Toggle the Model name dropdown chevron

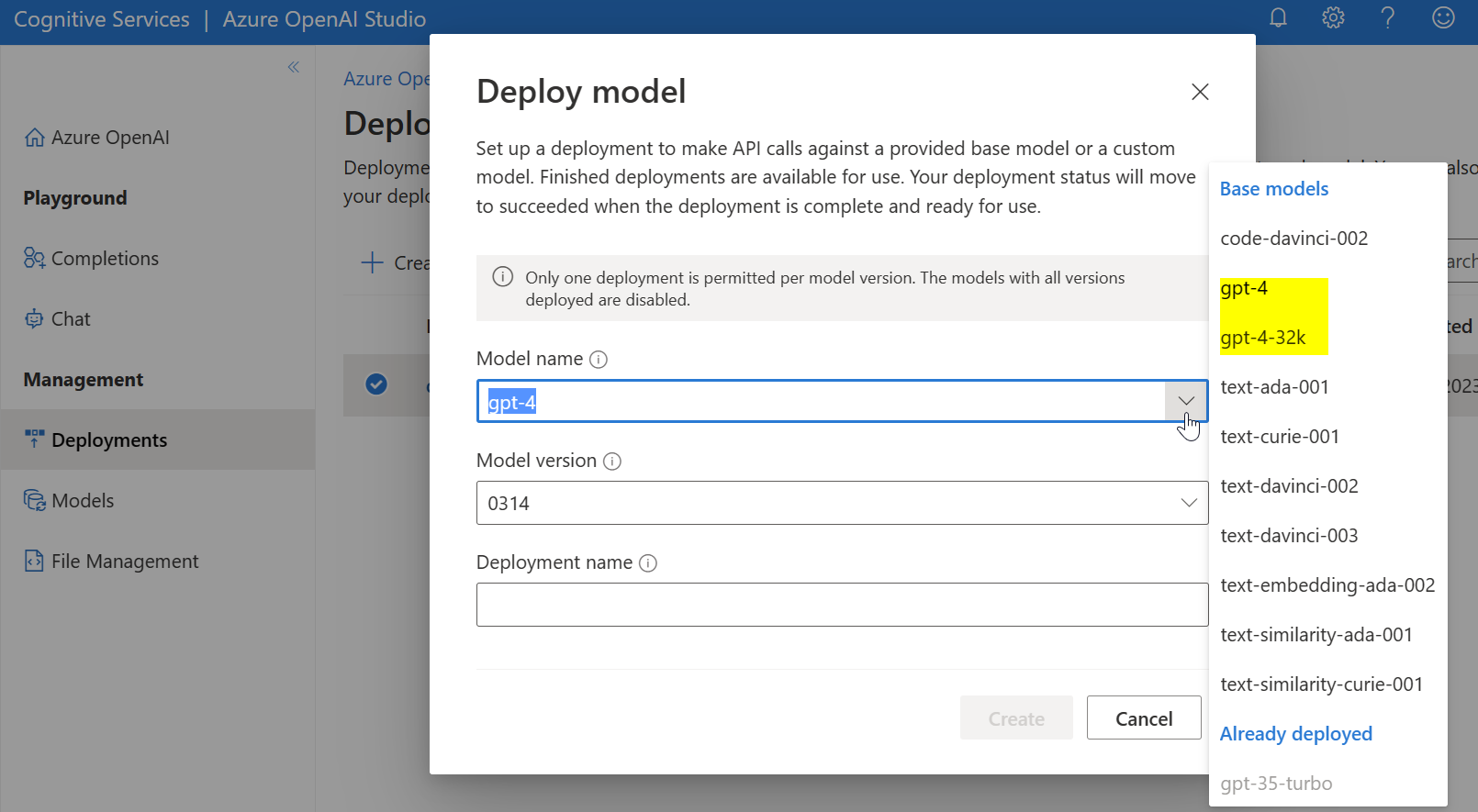[x=1186, y=401]
